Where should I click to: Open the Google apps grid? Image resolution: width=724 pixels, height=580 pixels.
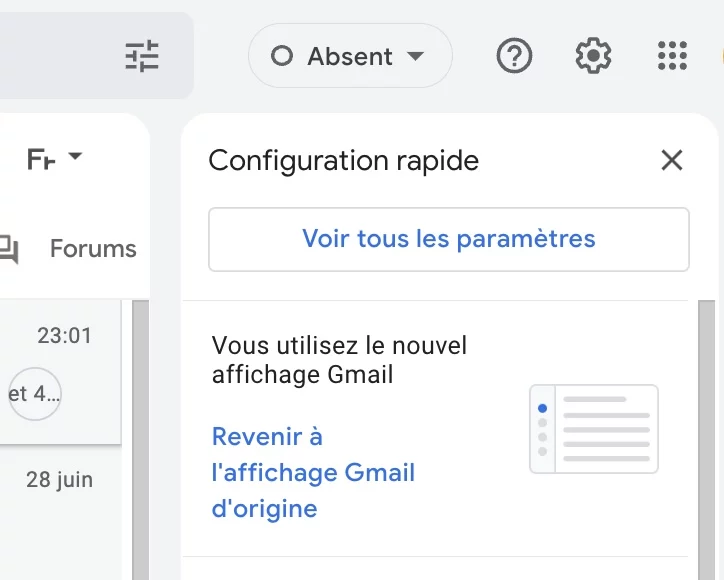[672, 56]
